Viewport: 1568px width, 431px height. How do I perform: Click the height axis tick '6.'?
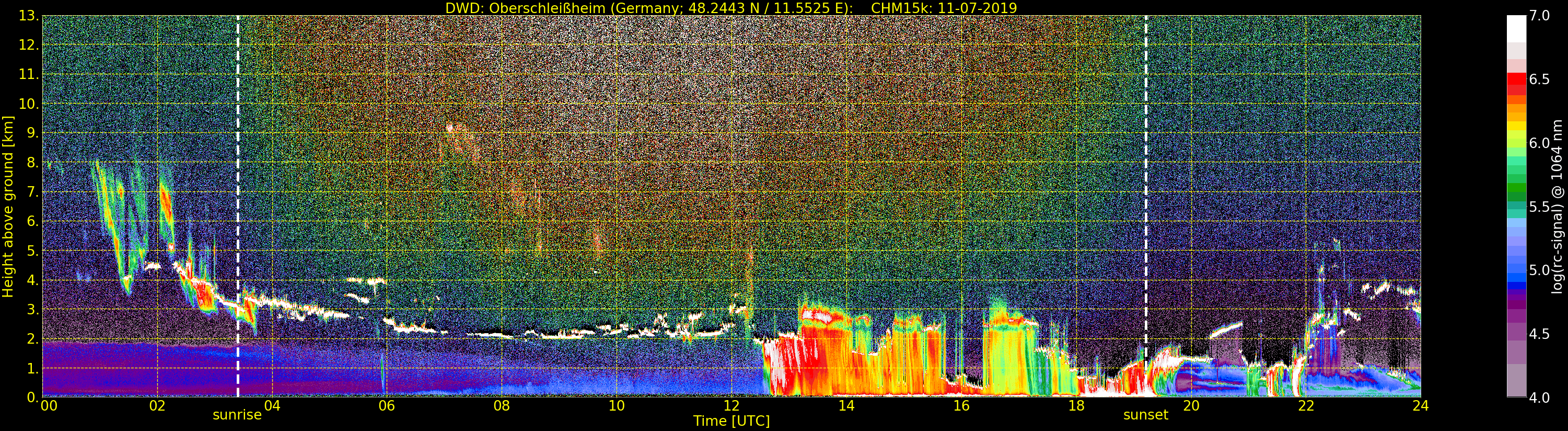pos(32,221)
